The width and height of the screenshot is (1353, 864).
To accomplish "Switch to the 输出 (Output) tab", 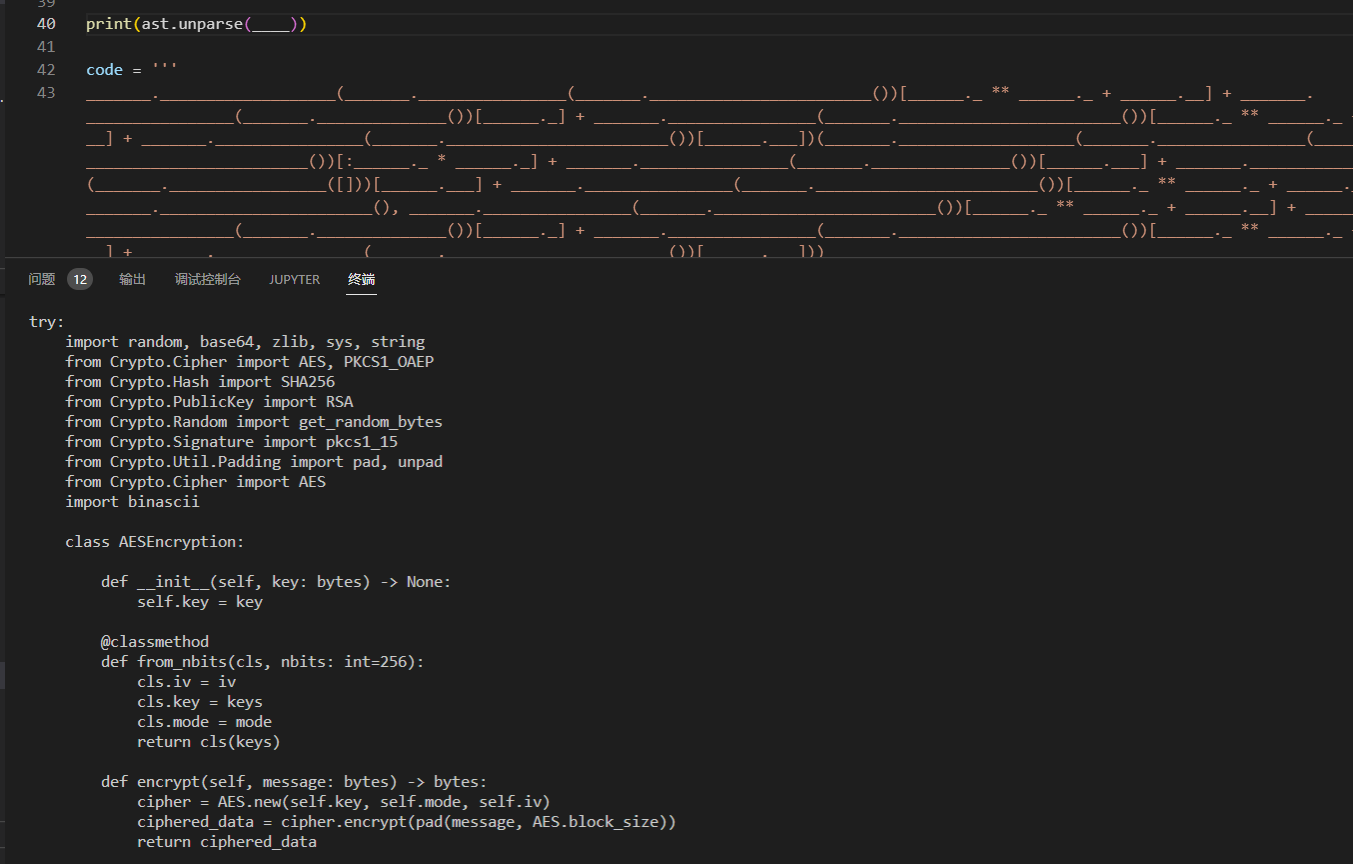I will coord(132,280).
